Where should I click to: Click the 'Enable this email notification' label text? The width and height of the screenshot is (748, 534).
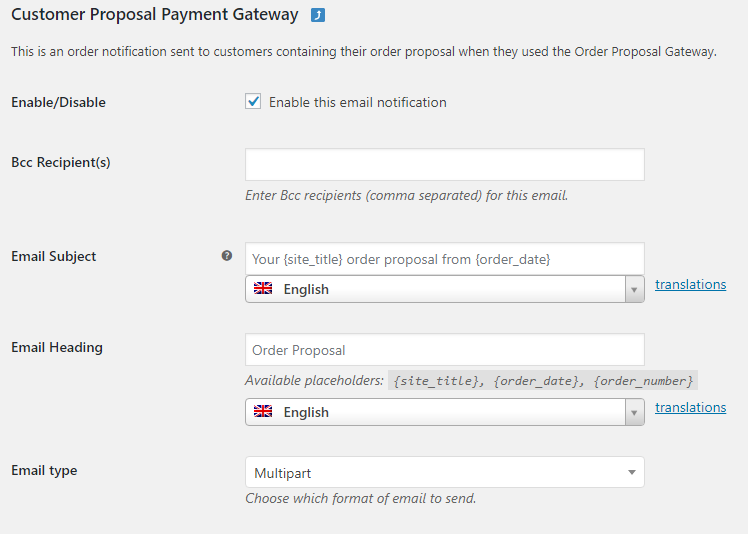[x=358, y=102]
